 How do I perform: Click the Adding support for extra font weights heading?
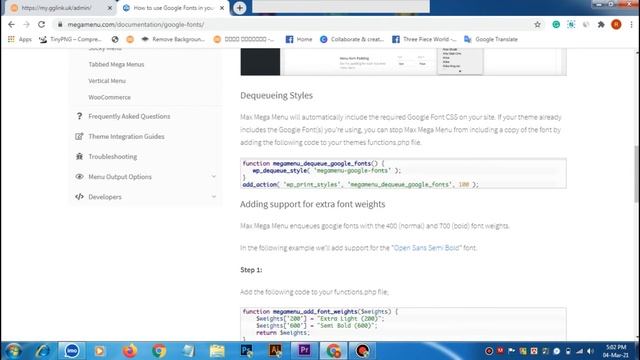[x=313, y=204]
